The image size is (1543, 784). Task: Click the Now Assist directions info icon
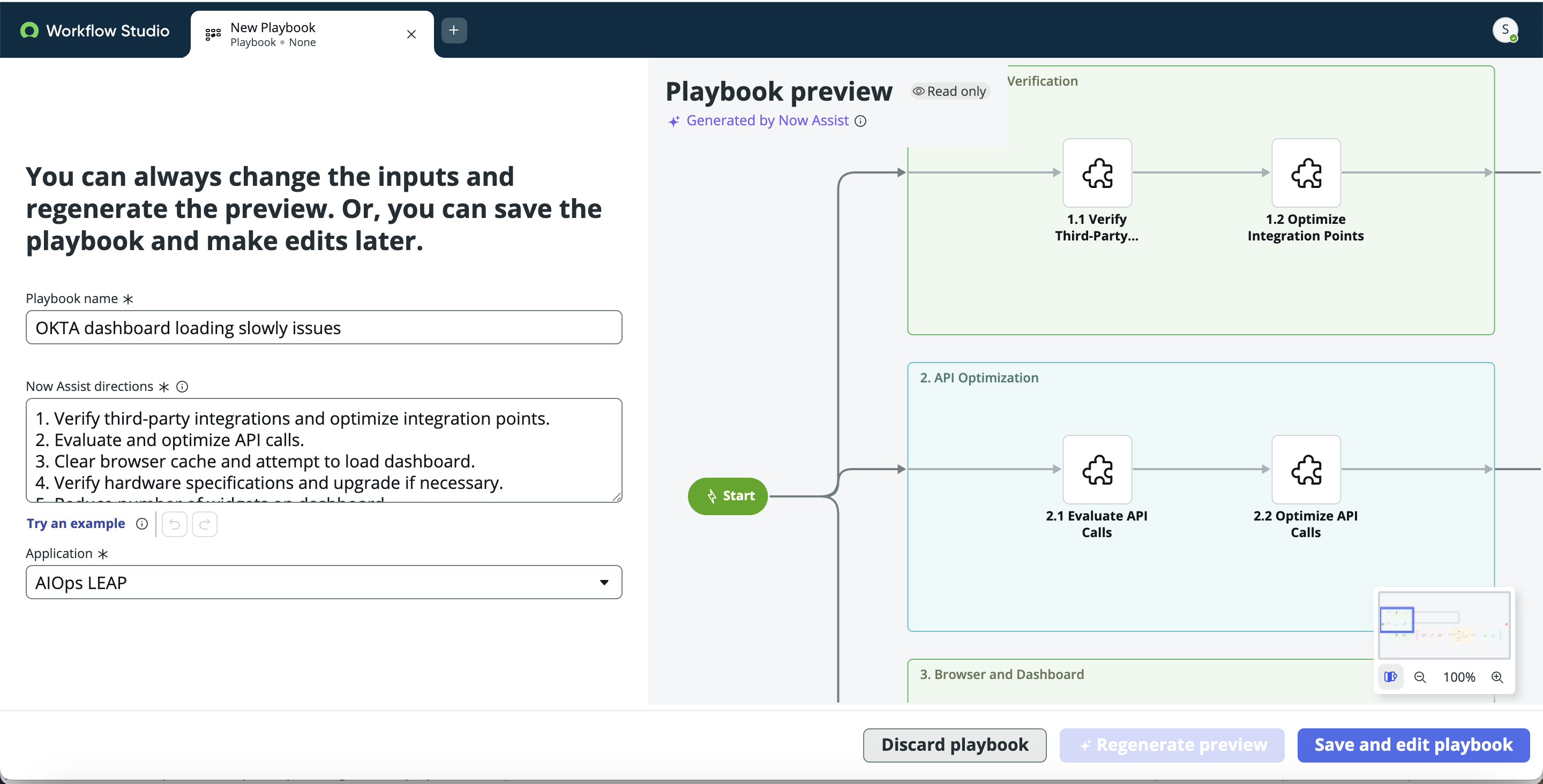pos(182,387)
